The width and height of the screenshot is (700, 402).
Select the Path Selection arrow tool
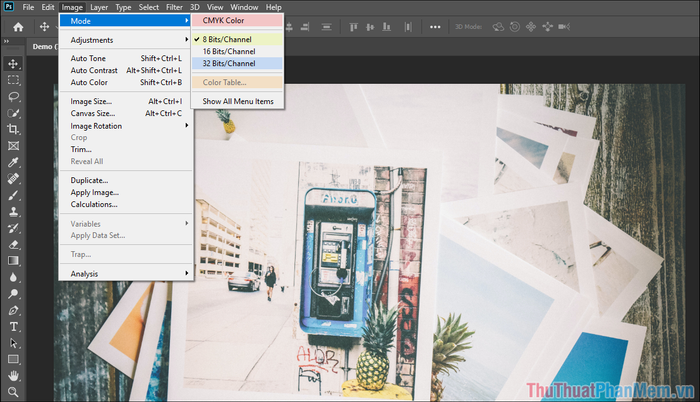pyautogui.click(x=13, y=343)
